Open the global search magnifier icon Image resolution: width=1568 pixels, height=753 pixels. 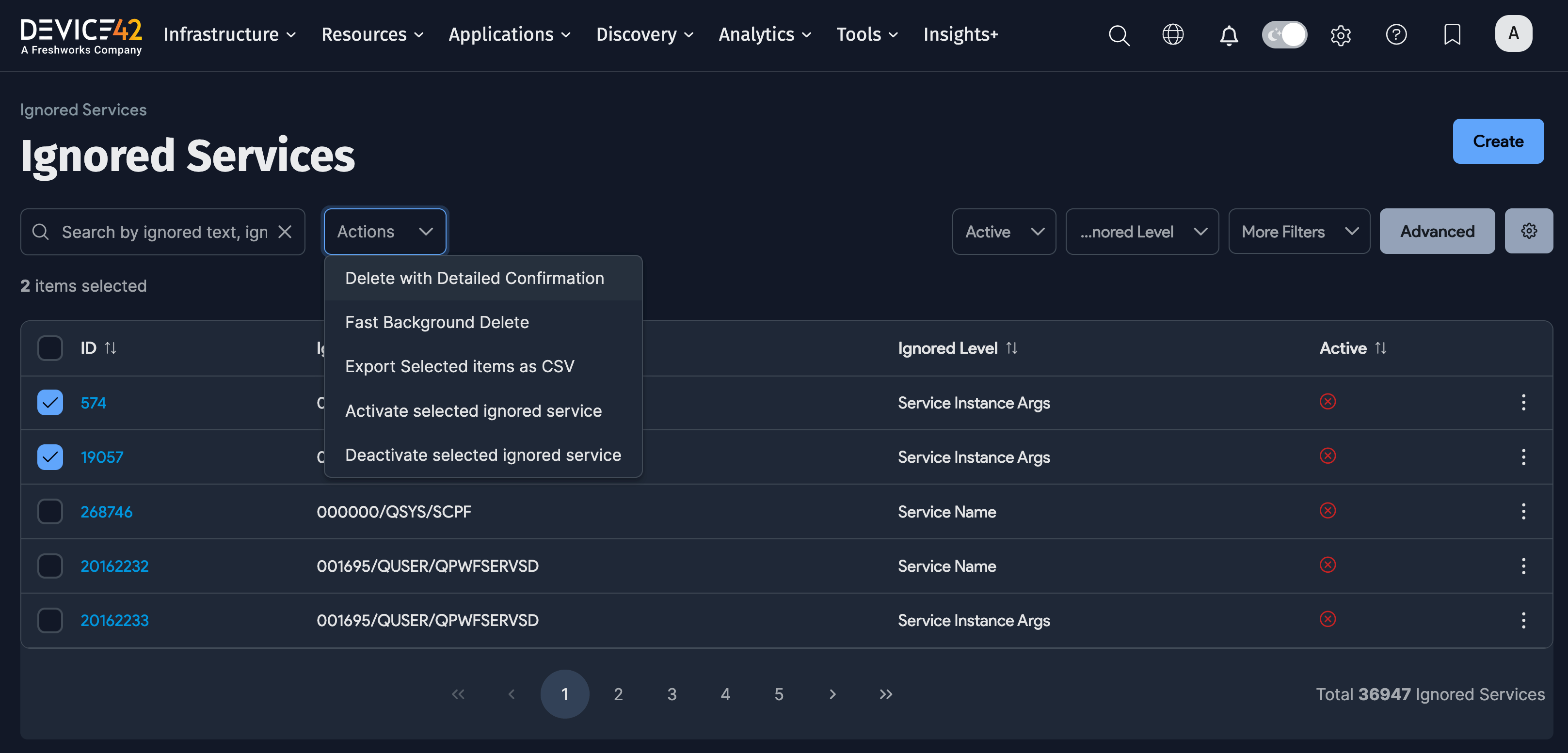pyautogui.click(x=1118, y=35)
